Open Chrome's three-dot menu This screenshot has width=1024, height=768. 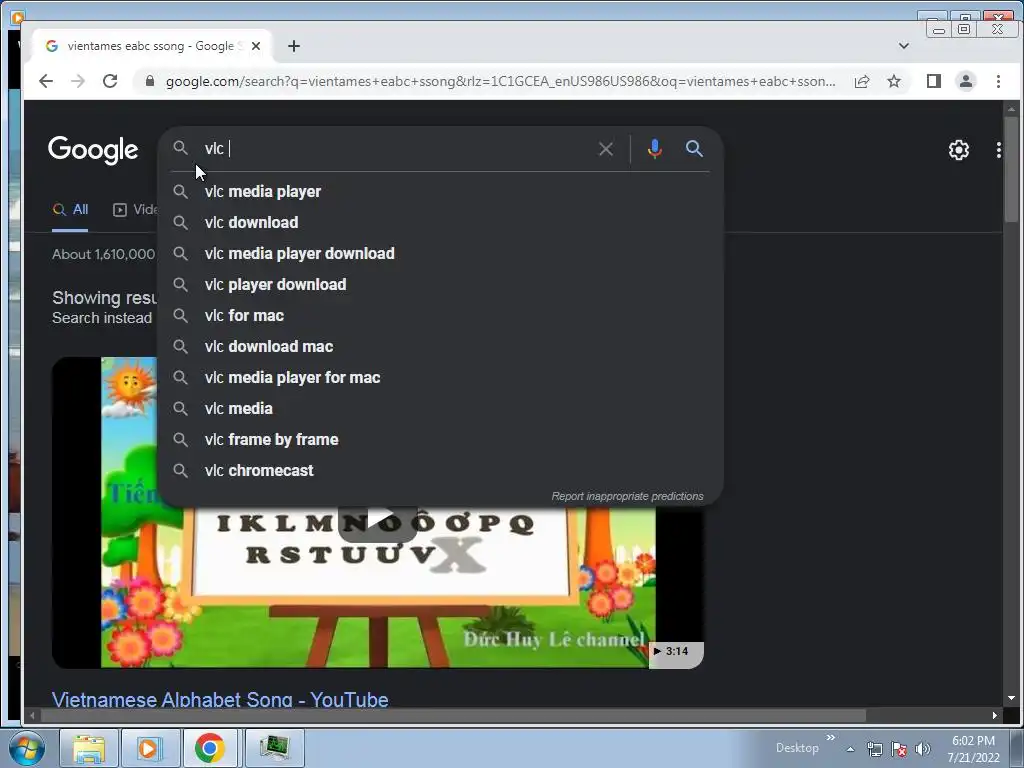998,81
